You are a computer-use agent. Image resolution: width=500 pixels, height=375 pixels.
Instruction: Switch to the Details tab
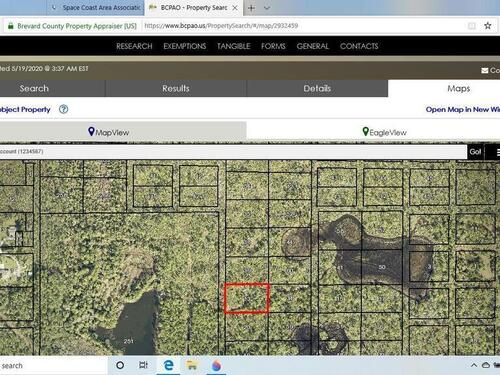pos(317,88)
